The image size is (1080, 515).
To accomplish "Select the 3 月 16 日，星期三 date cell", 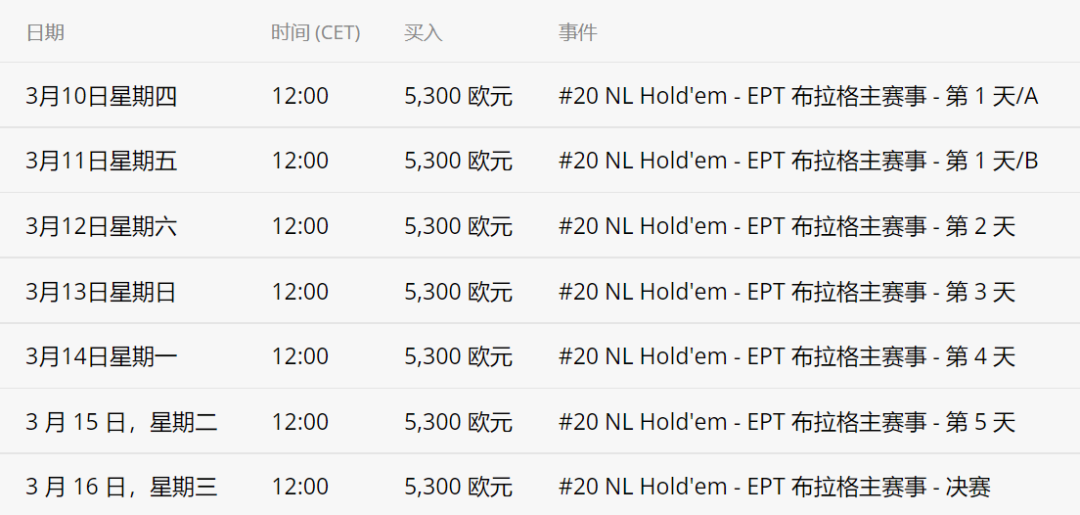I will pos(122,487).
